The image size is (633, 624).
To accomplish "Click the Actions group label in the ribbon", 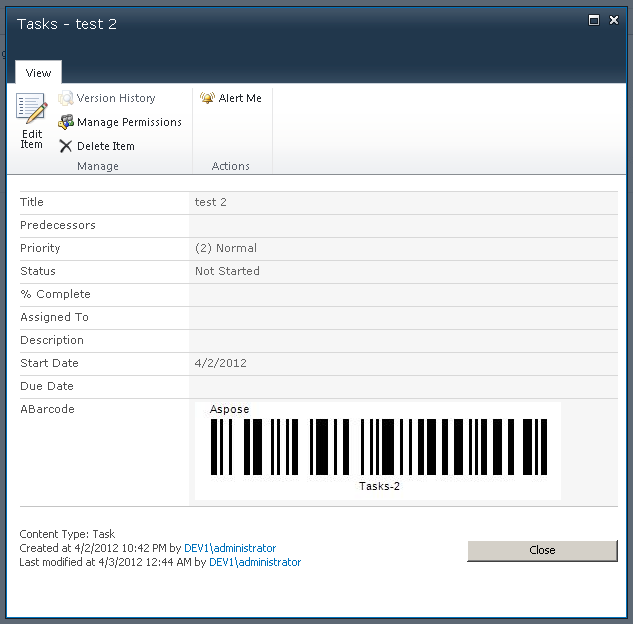I will pos(231,166).
